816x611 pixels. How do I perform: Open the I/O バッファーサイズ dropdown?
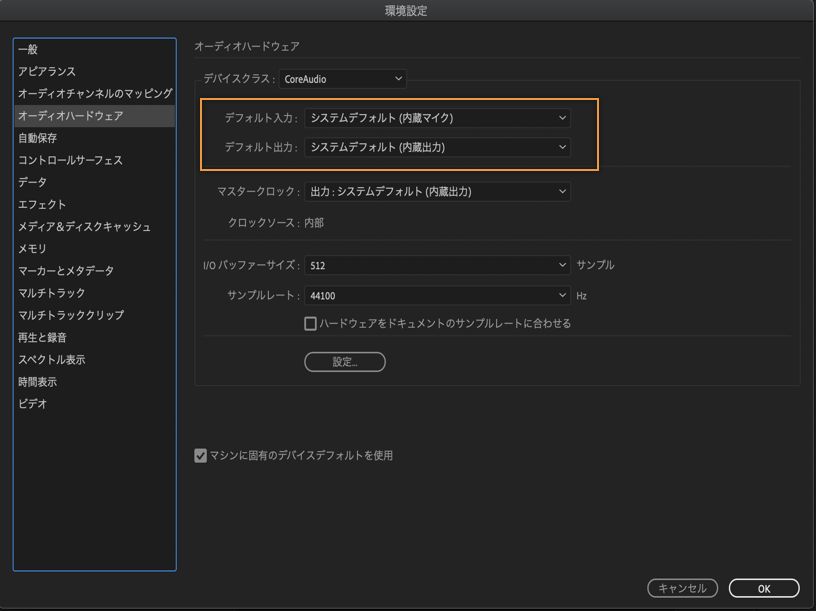tap(437, 266)
